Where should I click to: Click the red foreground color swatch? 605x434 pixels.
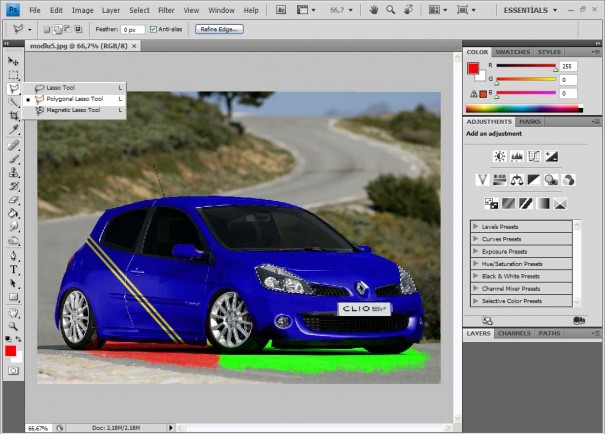coord(10,351)
